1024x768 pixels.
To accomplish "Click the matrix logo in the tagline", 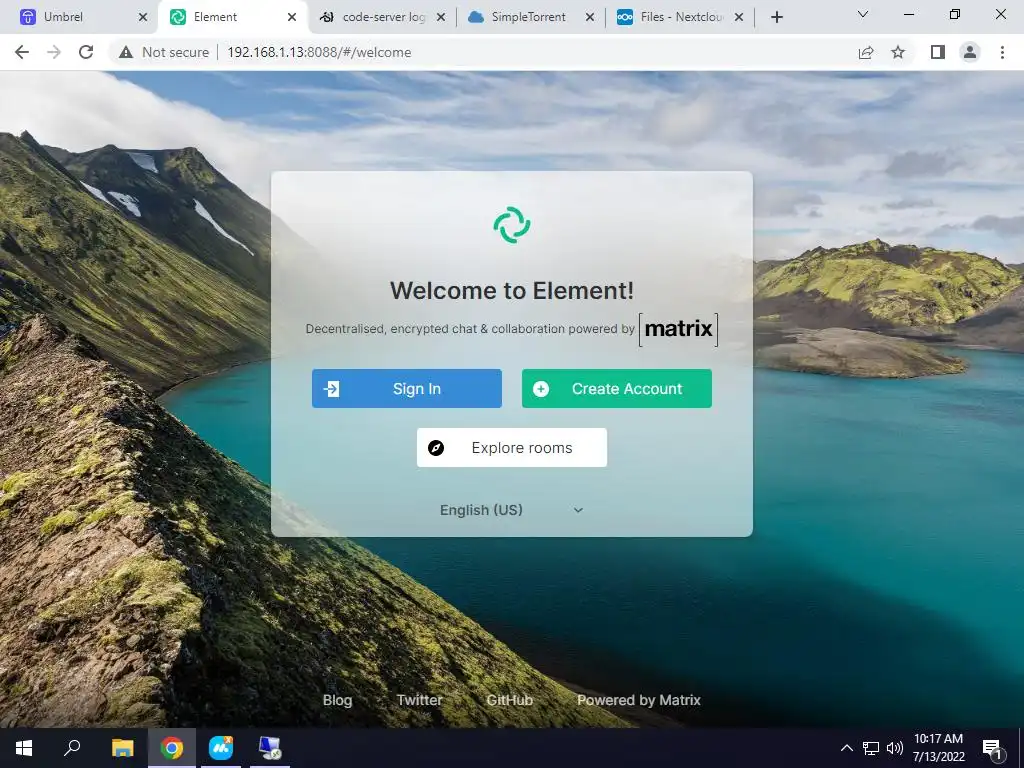I will click(678, 328).
